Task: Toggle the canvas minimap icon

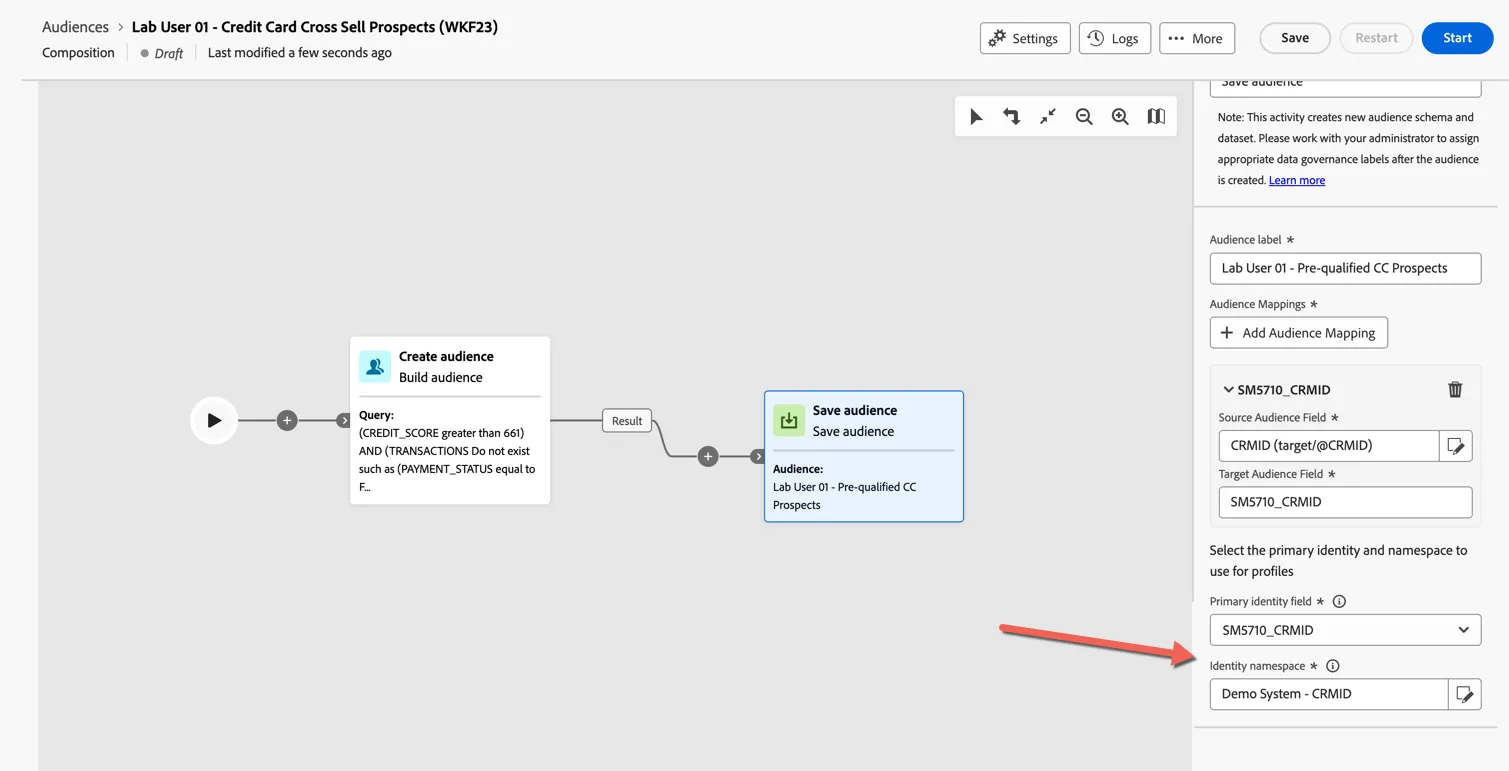Action: 1156,117
